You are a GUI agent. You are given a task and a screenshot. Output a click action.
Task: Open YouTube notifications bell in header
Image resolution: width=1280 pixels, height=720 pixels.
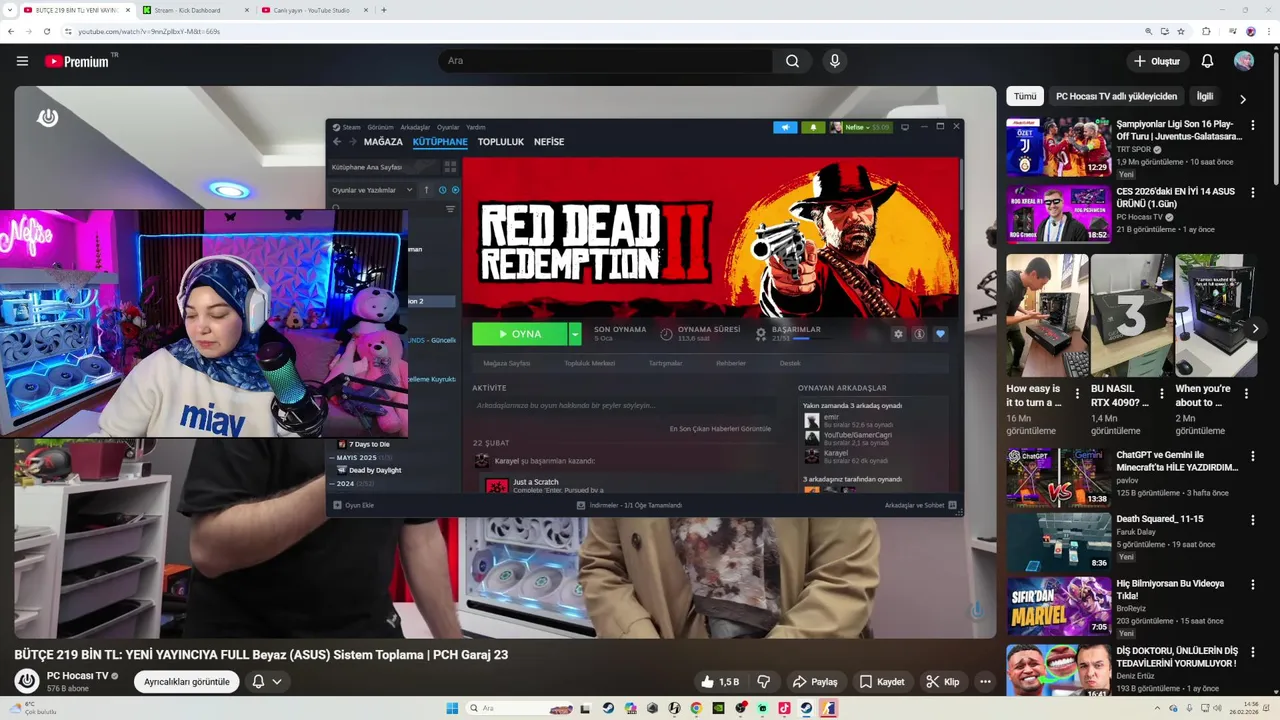[1207, 61]
